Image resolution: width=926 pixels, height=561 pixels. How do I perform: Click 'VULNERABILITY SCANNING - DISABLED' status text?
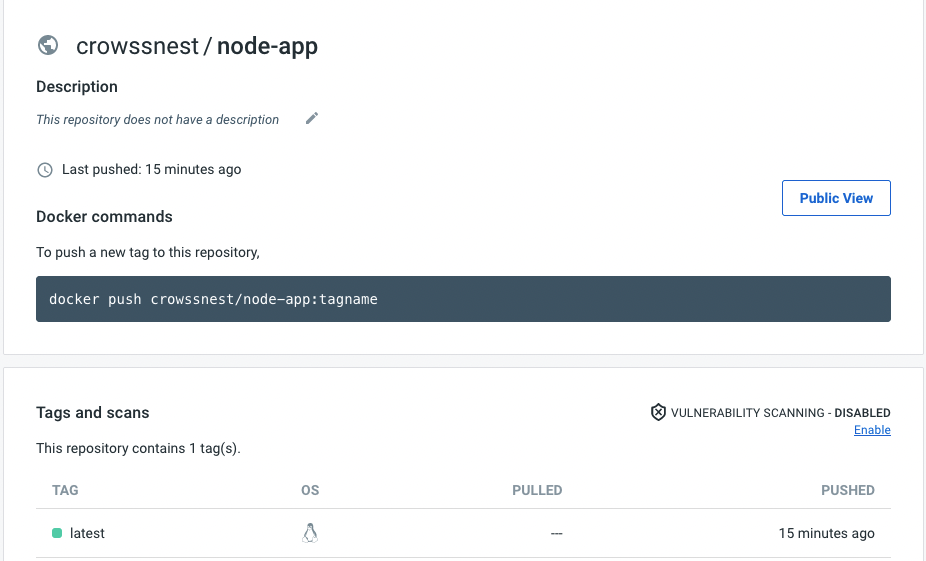pos(780,413)
